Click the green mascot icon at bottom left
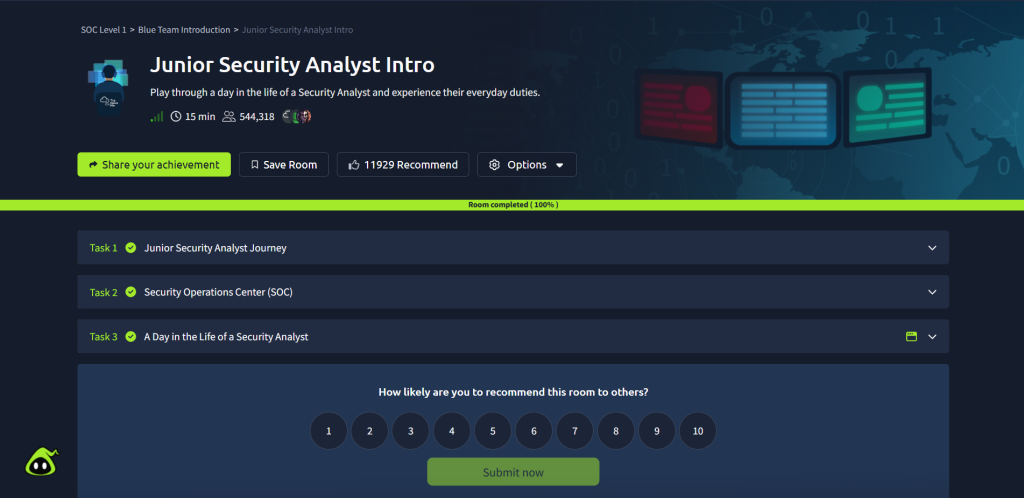1024x498 pixels. 41,462
